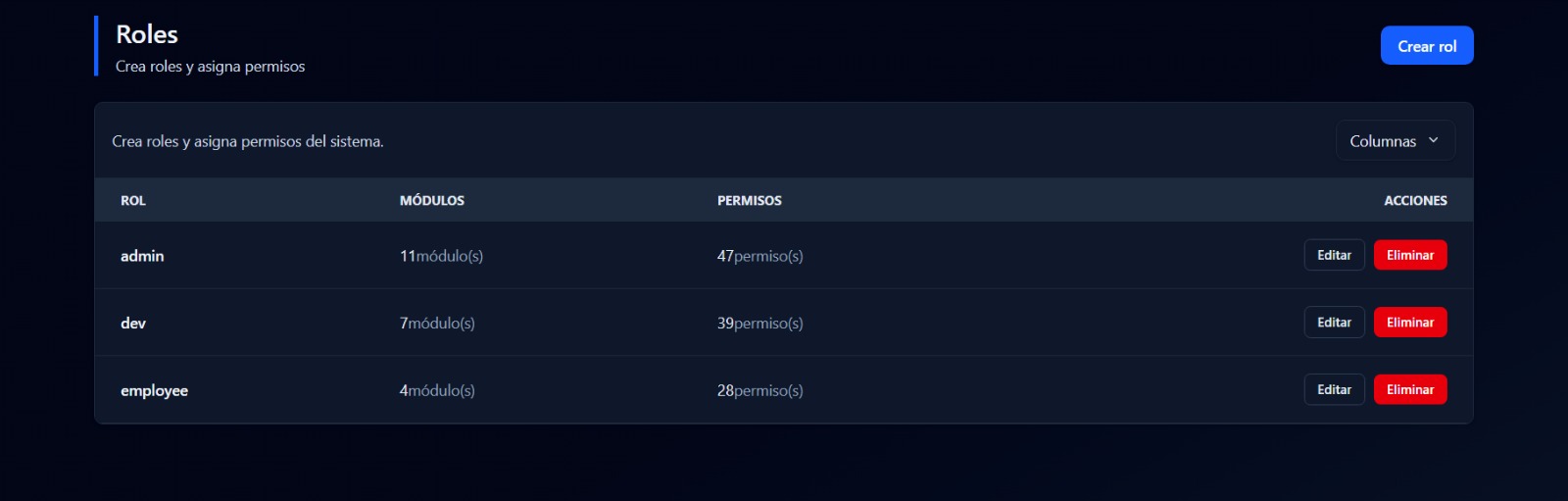Click the PERMISOS column header

tap(750, 200)
